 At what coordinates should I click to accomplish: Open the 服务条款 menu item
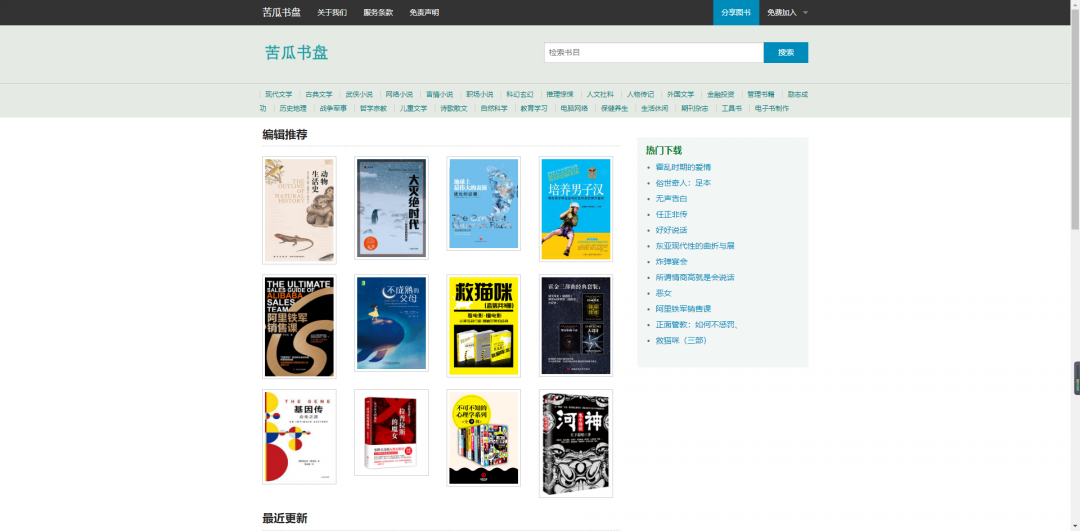[x=378, y=12]
